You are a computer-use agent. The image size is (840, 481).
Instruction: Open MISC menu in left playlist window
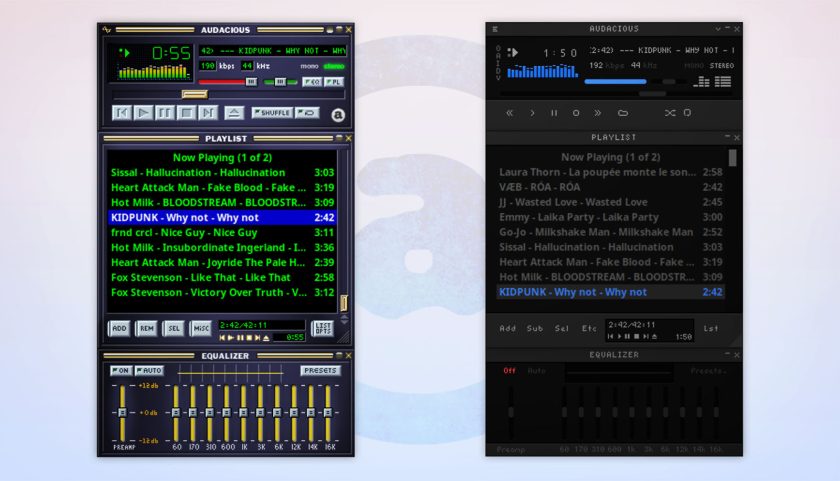click(x=201, y=328)
